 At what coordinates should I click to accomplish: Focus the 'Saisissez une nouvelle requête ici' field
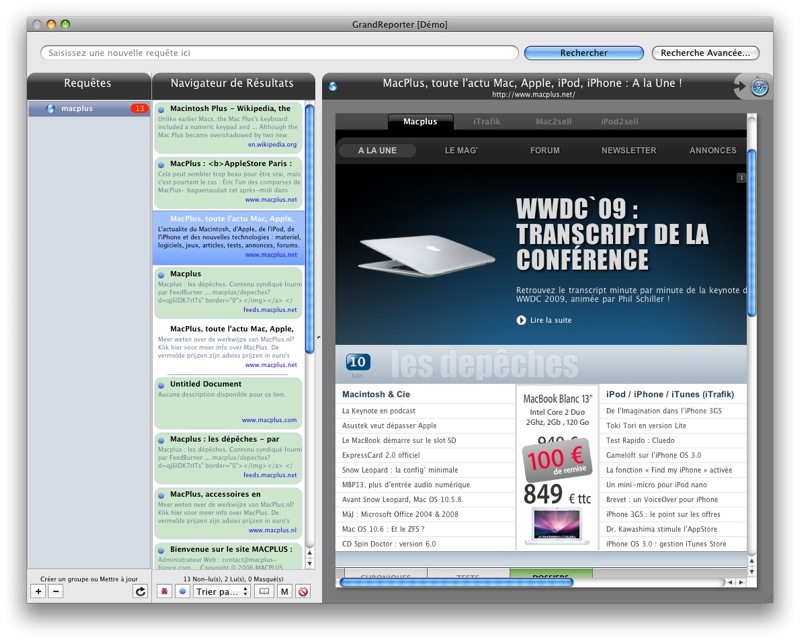pos(280,53)
